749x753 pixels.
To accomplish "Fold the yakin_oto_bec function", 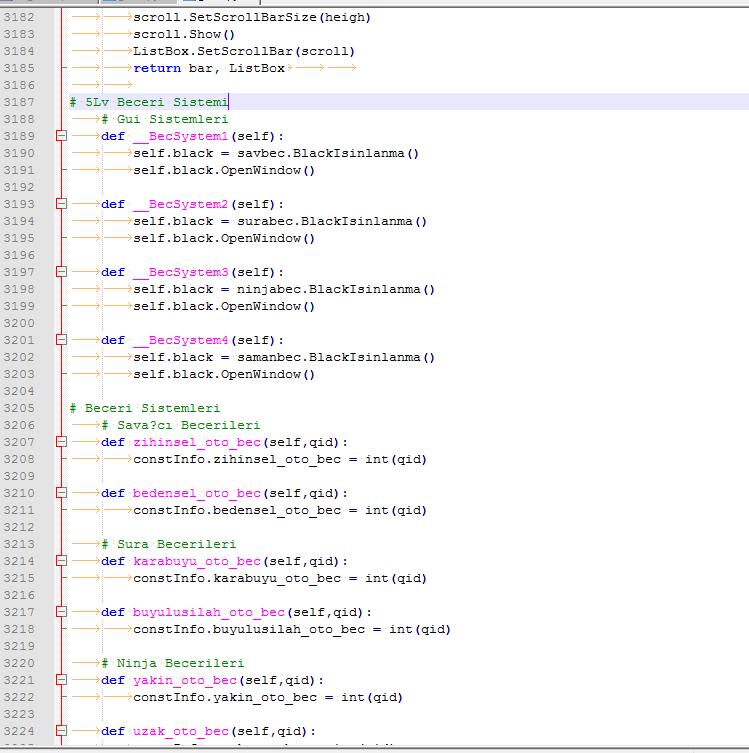I will pyautogui.click(x=61, y=680).
